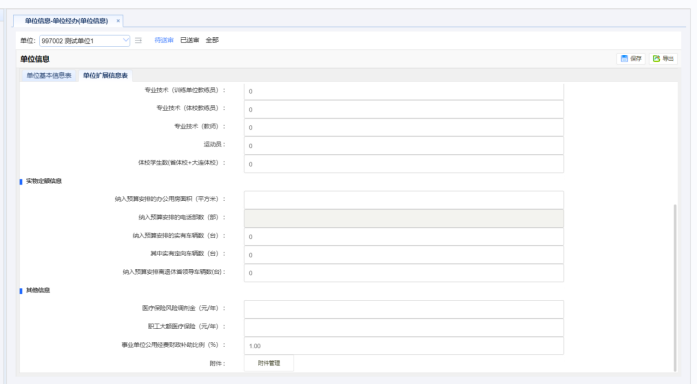This screenshot has width=697, height=384.
Task: Focus the 体校学生数 input field
Action: pyautogui.click(x=404, y=164)
